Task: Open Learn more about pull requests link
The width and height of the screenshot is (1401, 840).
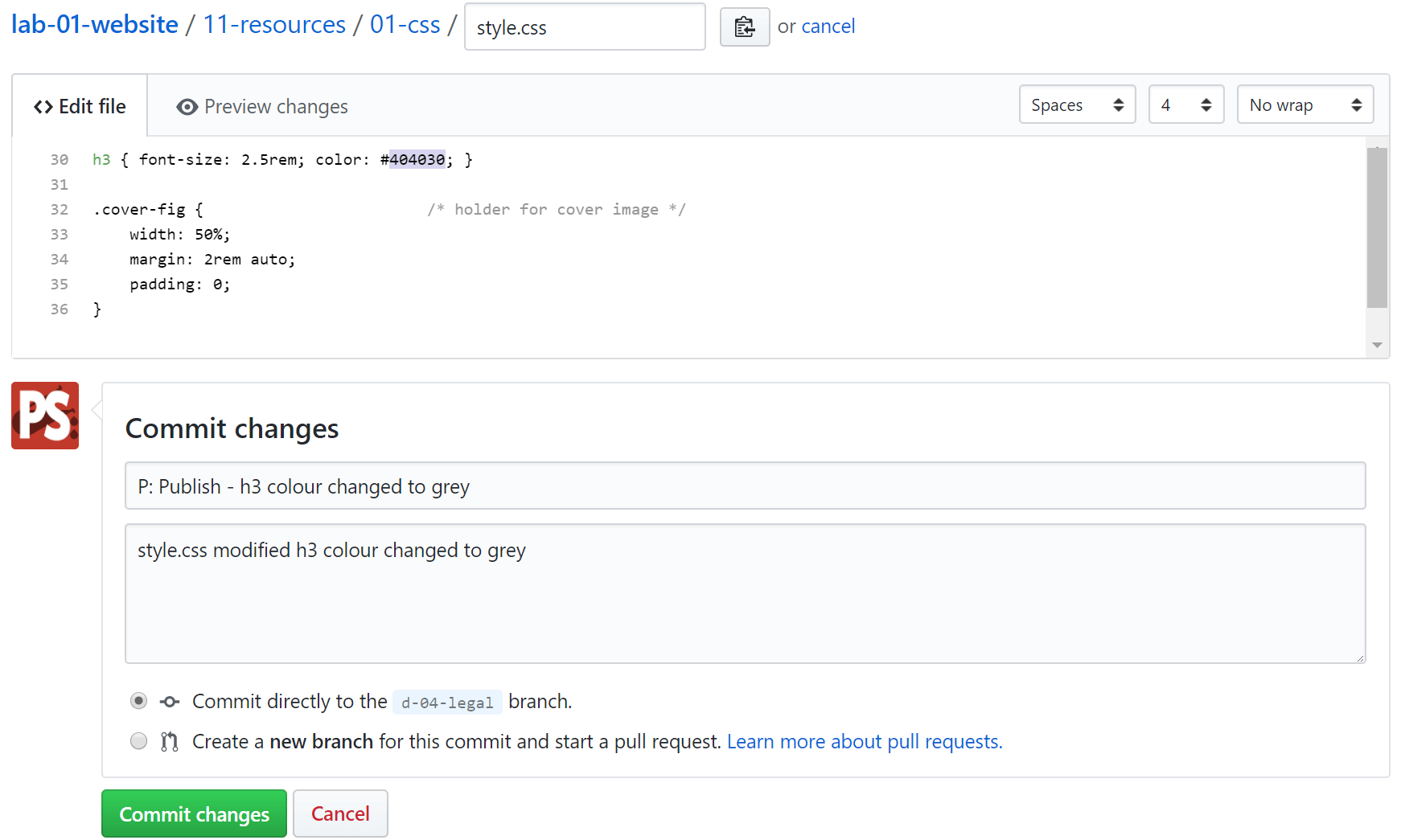Action: pyautogui.click(x=865, y=741)
